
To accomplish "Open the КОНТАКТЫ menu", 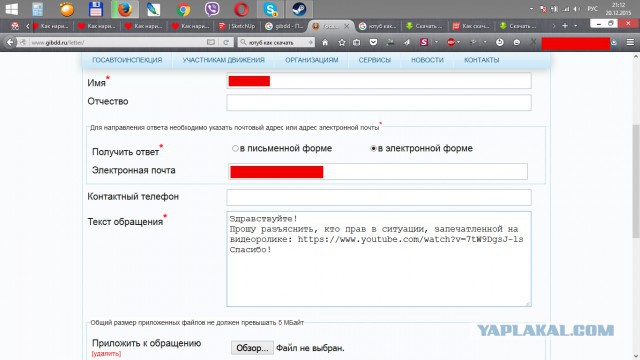I will pyautogui.click(x=482, y=60).
